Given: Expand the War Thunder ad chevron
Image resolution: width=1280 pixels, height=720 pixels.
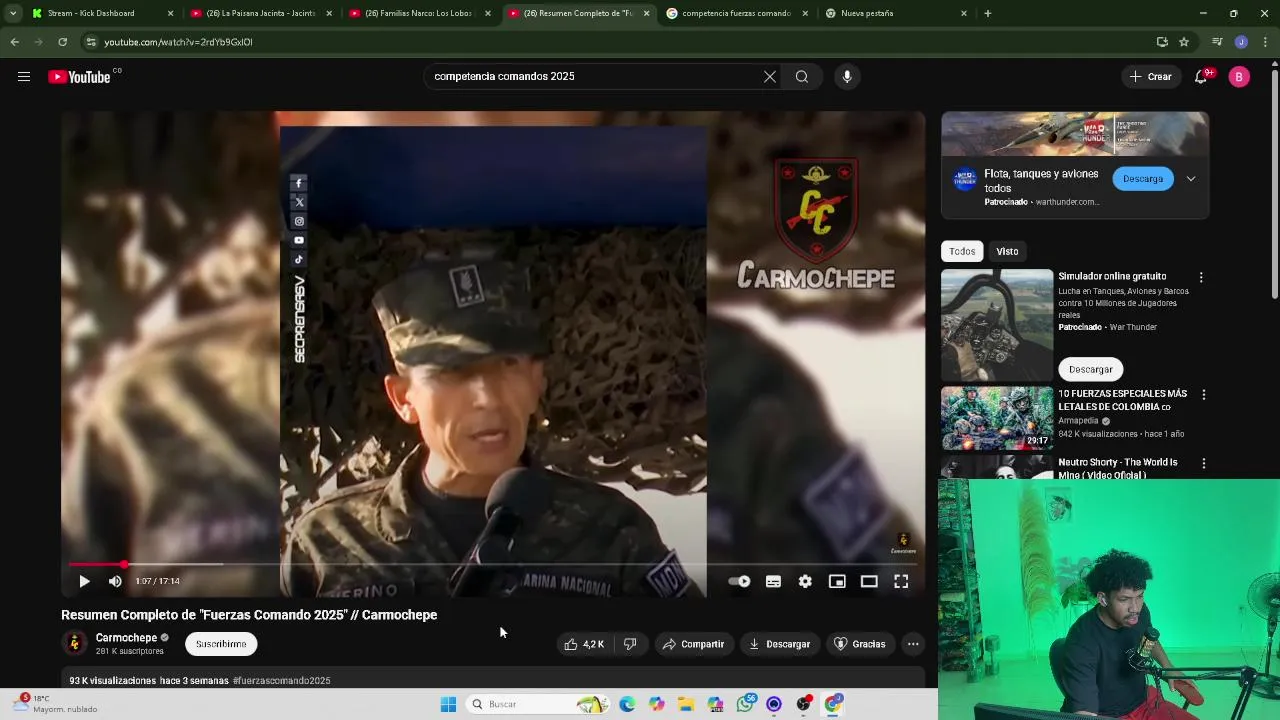Looking at the screenshot, I should [x=1191, y=179].
